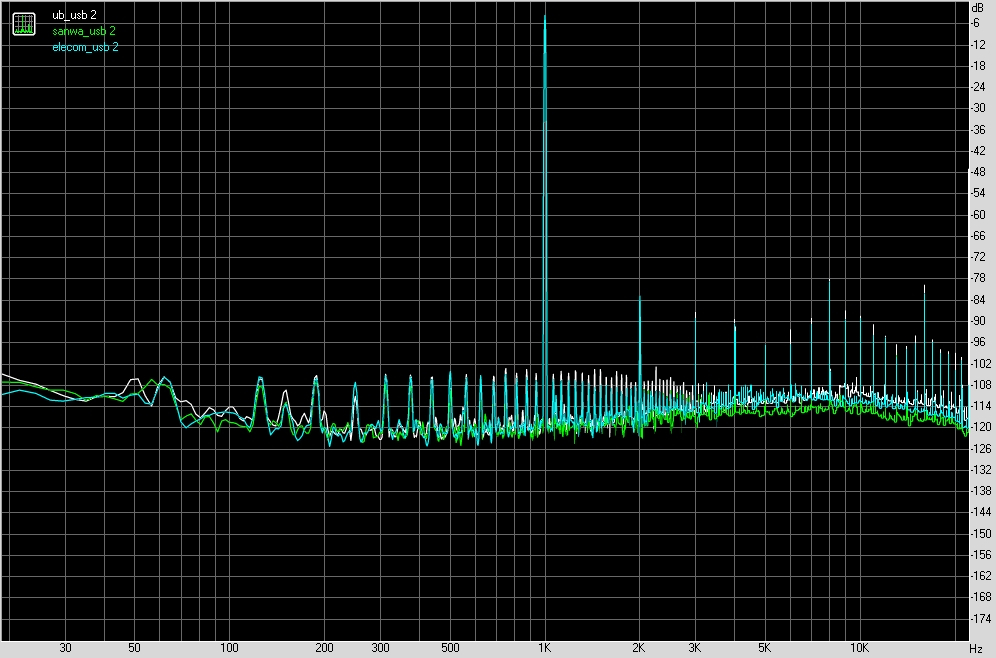Click the dB unit label

(x=978, y=8)
